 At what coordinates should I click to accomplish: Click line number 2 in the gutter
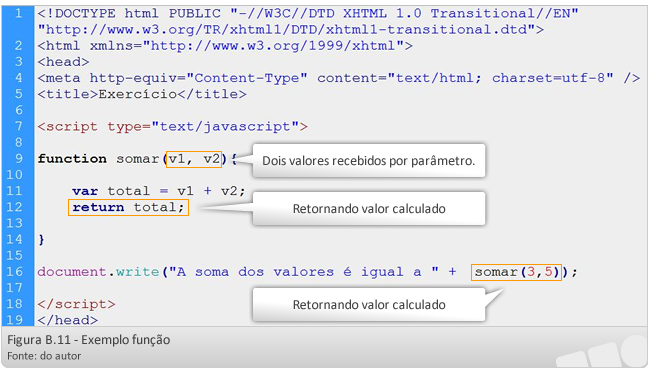tap(19, 45)
